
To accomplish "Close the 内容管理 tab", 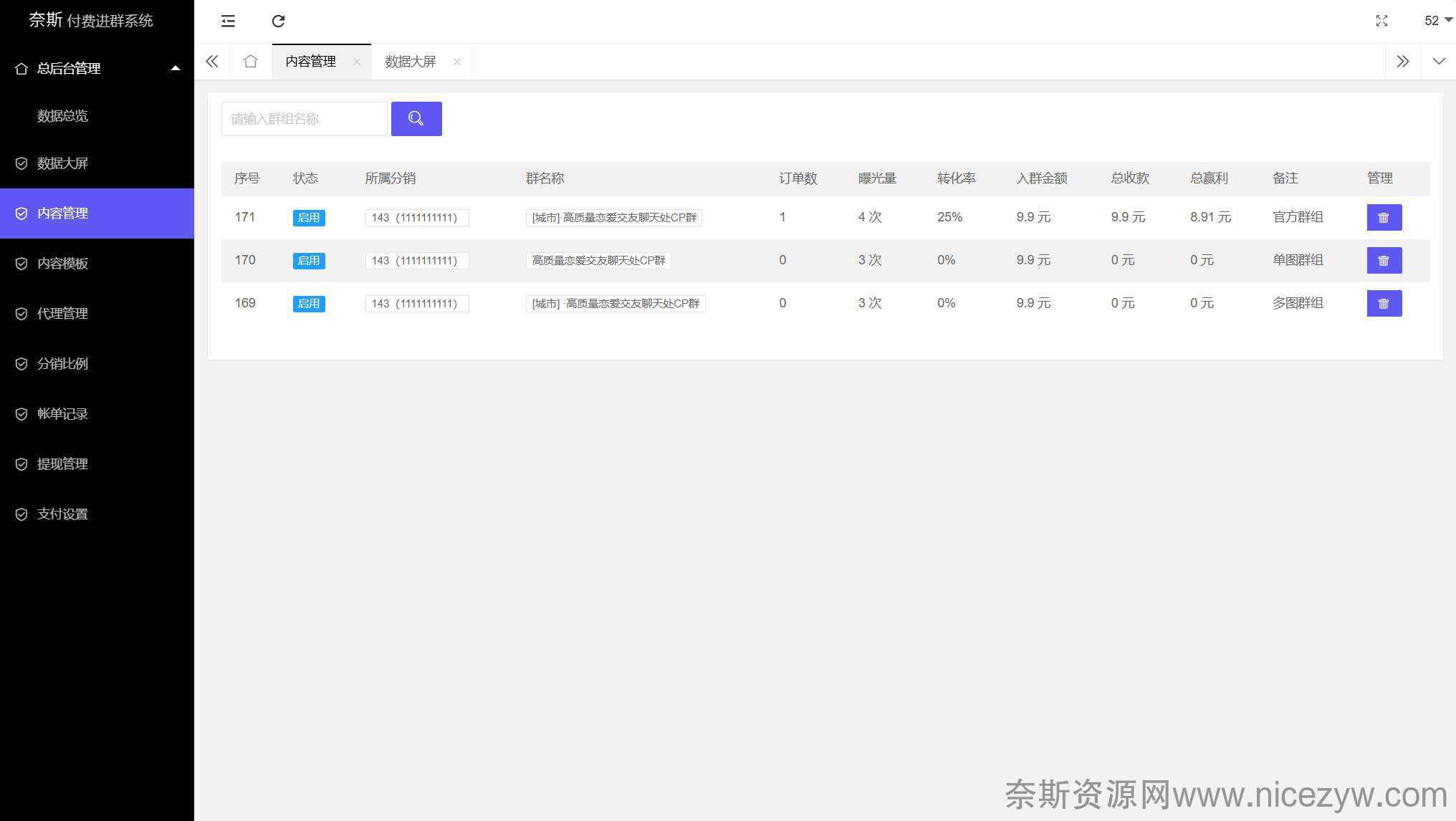I will (357, 62).
